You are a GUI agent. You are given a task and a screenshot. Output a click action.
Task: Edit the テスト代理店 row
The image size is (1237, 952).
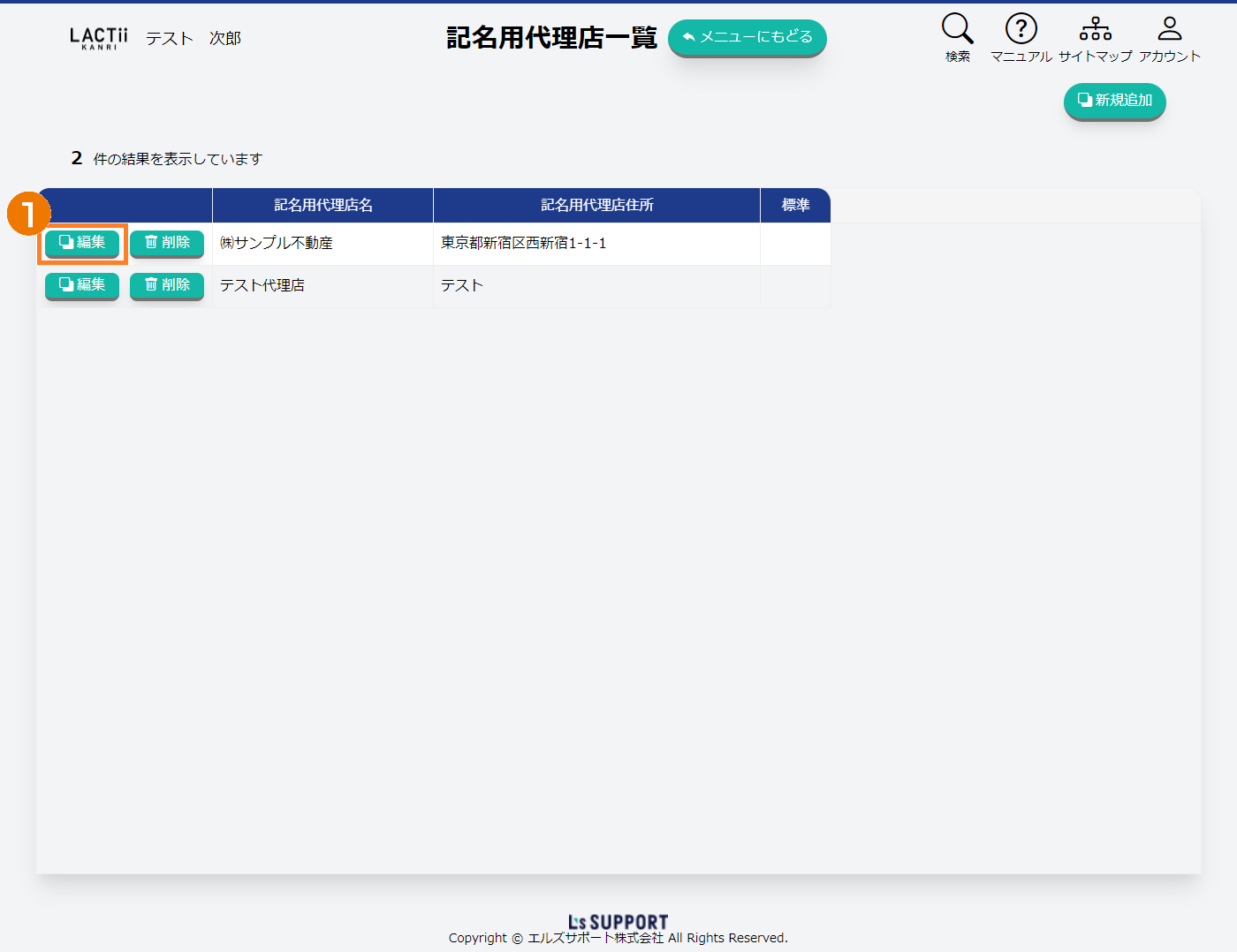tap(82, 285)
